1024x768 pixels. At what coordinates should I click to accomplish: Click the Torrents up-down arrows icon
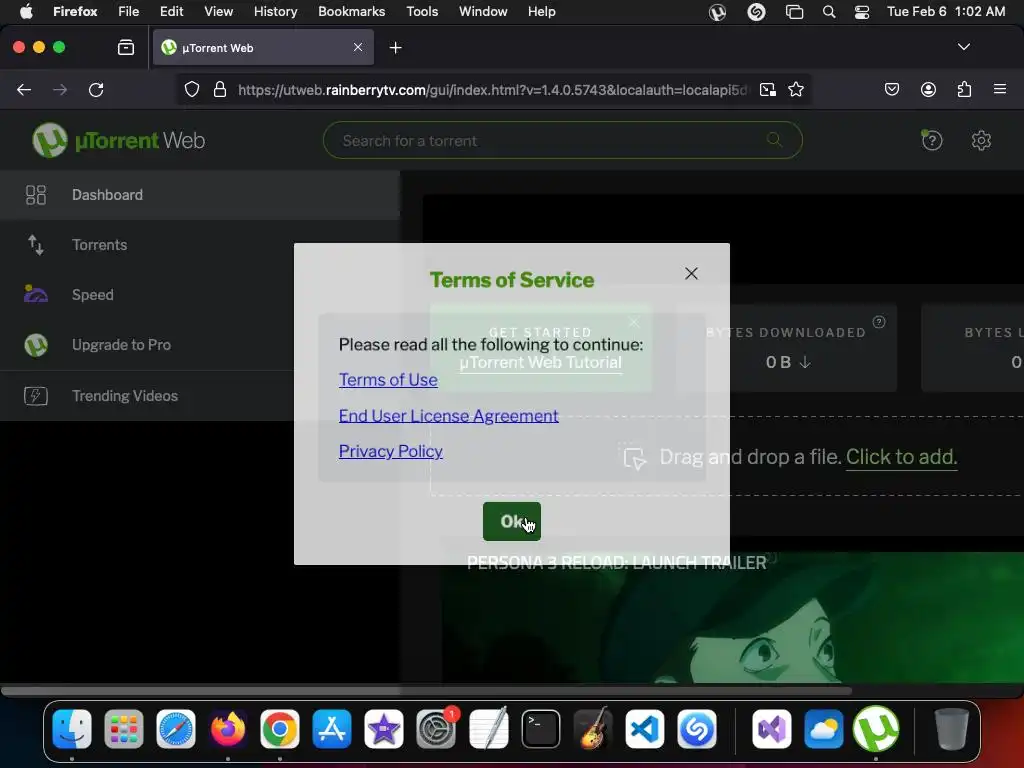tap(36, 245)
